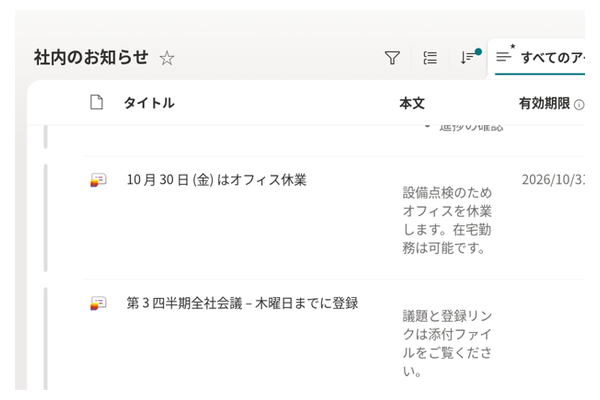The image size is (600, 400).
Task: Open the sort icon with teal dot
Action: tap(470, 57)
